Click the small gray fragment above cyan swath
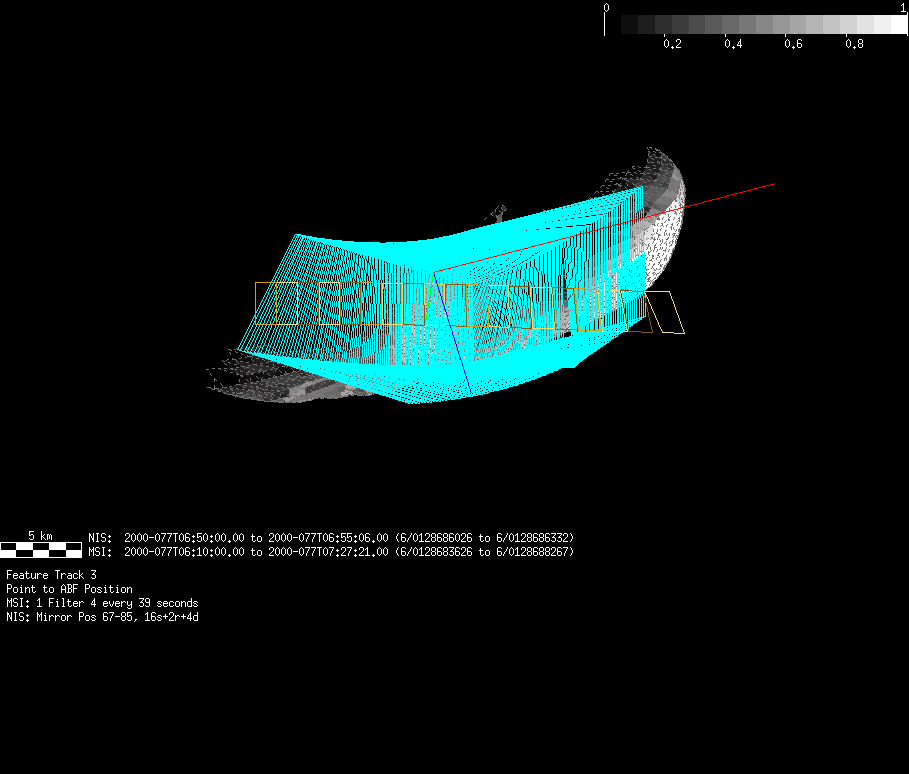Image resolution: width=909 pixels, height=774 pixels. (499, 212)
